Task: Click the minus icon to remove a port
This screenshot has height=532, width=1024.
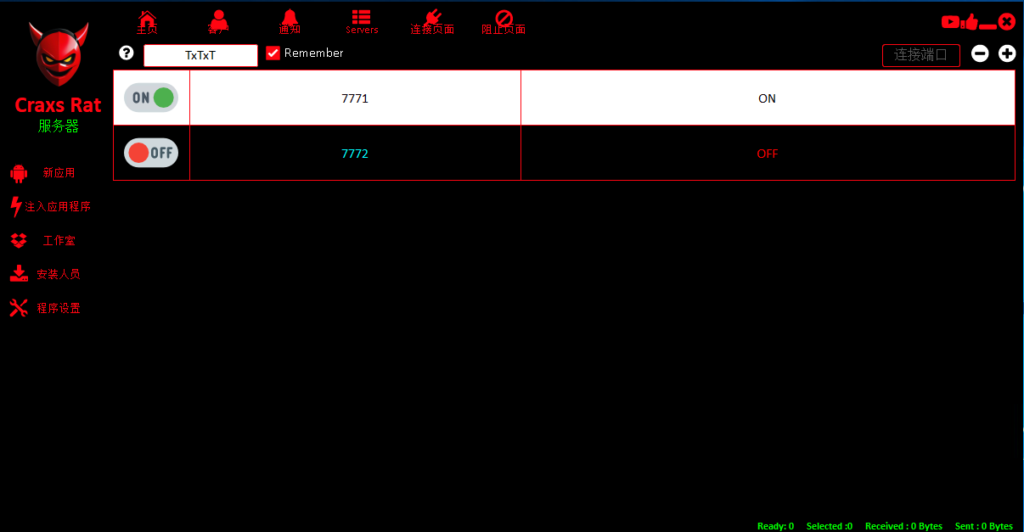Action: (x=980, y=54)
